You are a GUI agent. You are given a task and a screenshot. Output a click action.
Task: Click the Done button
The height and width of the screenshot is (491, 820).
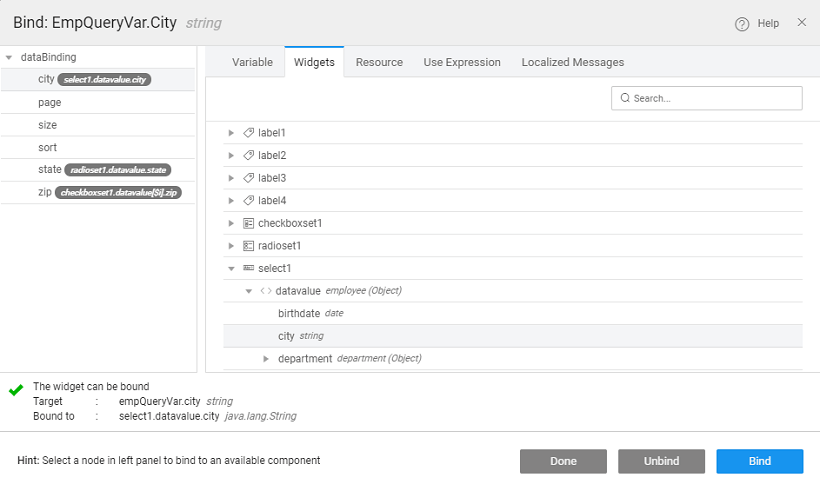pos(563,461)
